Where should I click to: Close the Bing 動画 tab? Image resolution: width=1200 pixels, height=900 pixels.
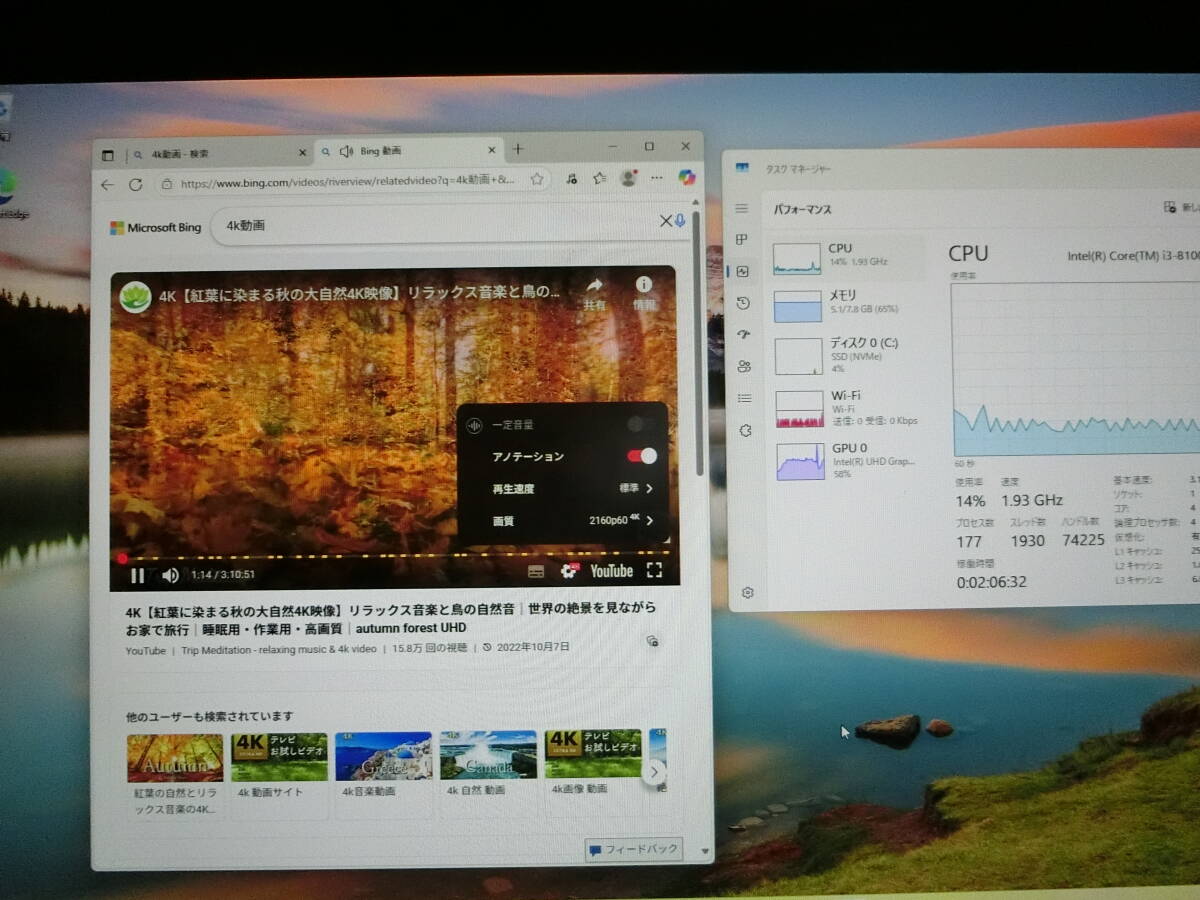click(491, 150)
